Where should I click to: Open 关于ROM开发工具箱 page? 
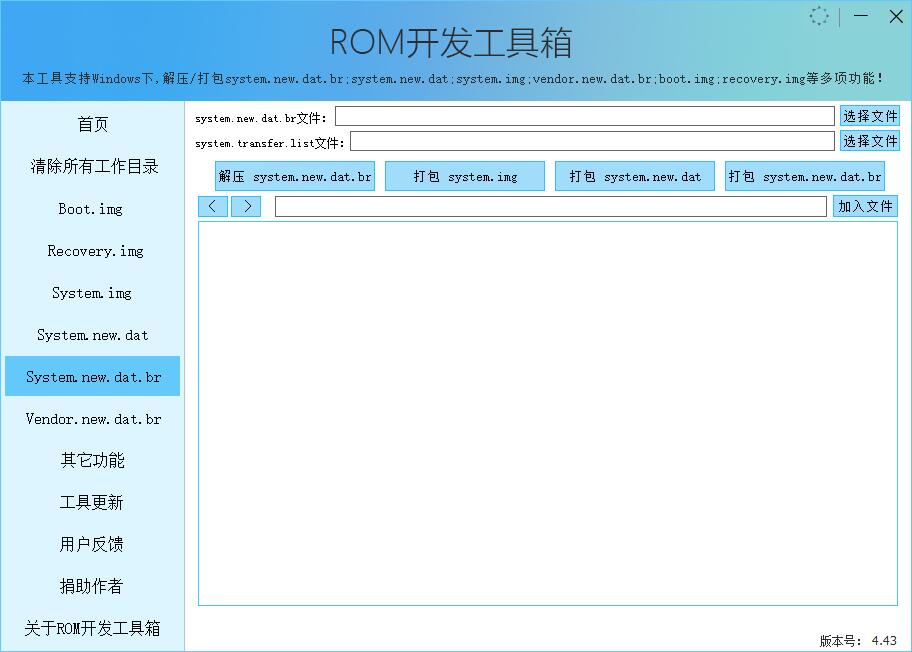[x=90, y=628]
